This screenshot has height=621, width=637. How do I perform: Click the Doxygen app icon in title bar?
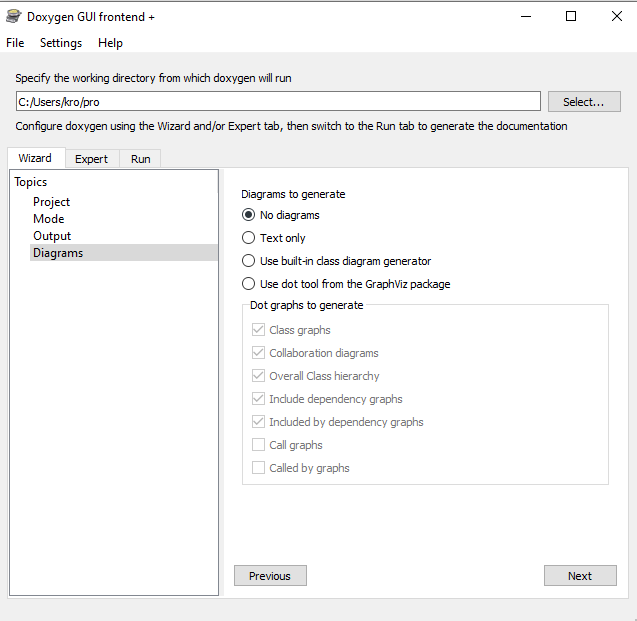pos(13,16)
